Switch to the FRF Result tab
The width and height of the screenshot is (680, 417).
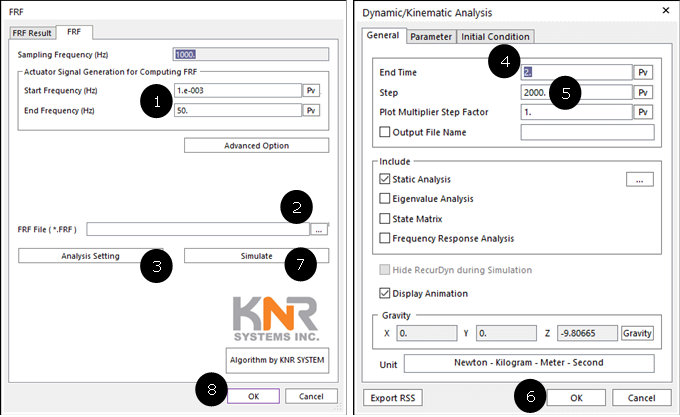point(32,33)
